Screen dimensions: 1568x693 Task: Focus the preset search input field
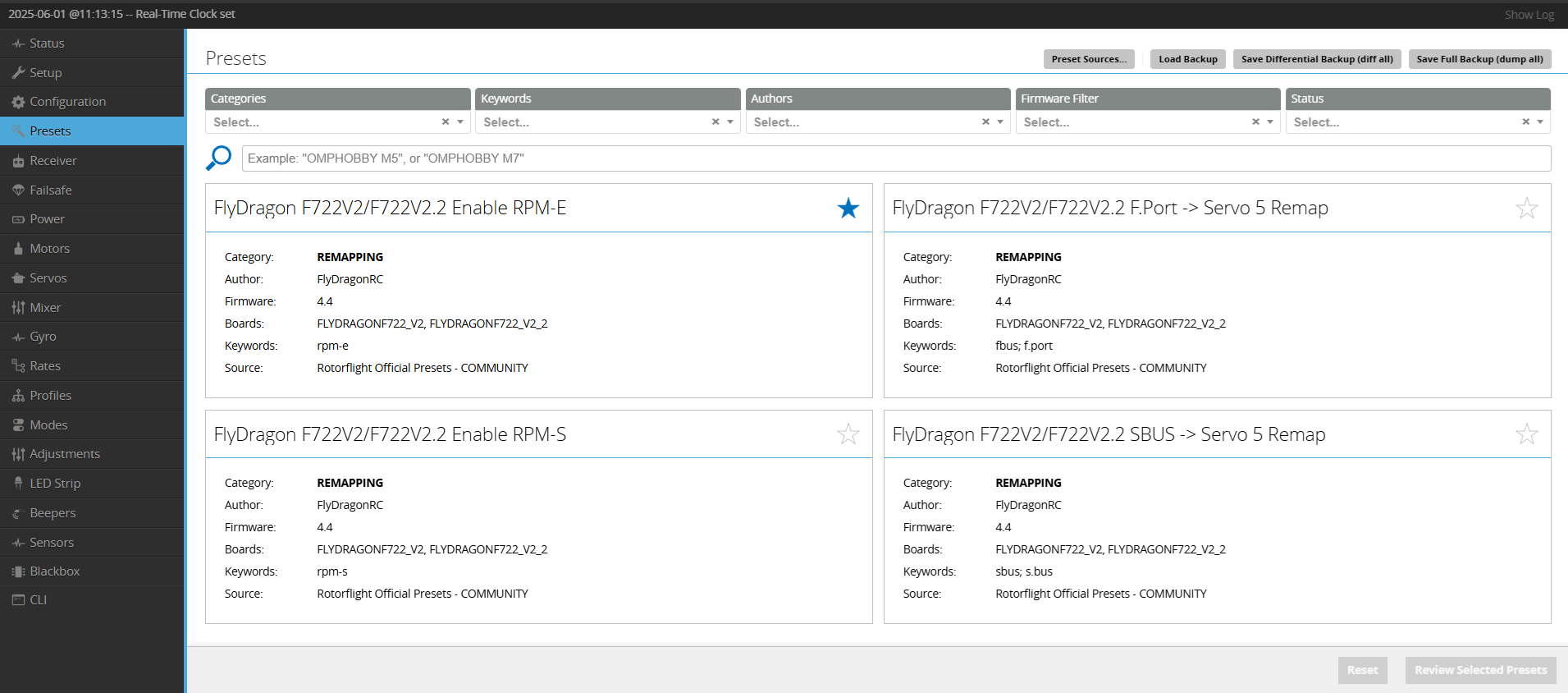coord(896,158)
